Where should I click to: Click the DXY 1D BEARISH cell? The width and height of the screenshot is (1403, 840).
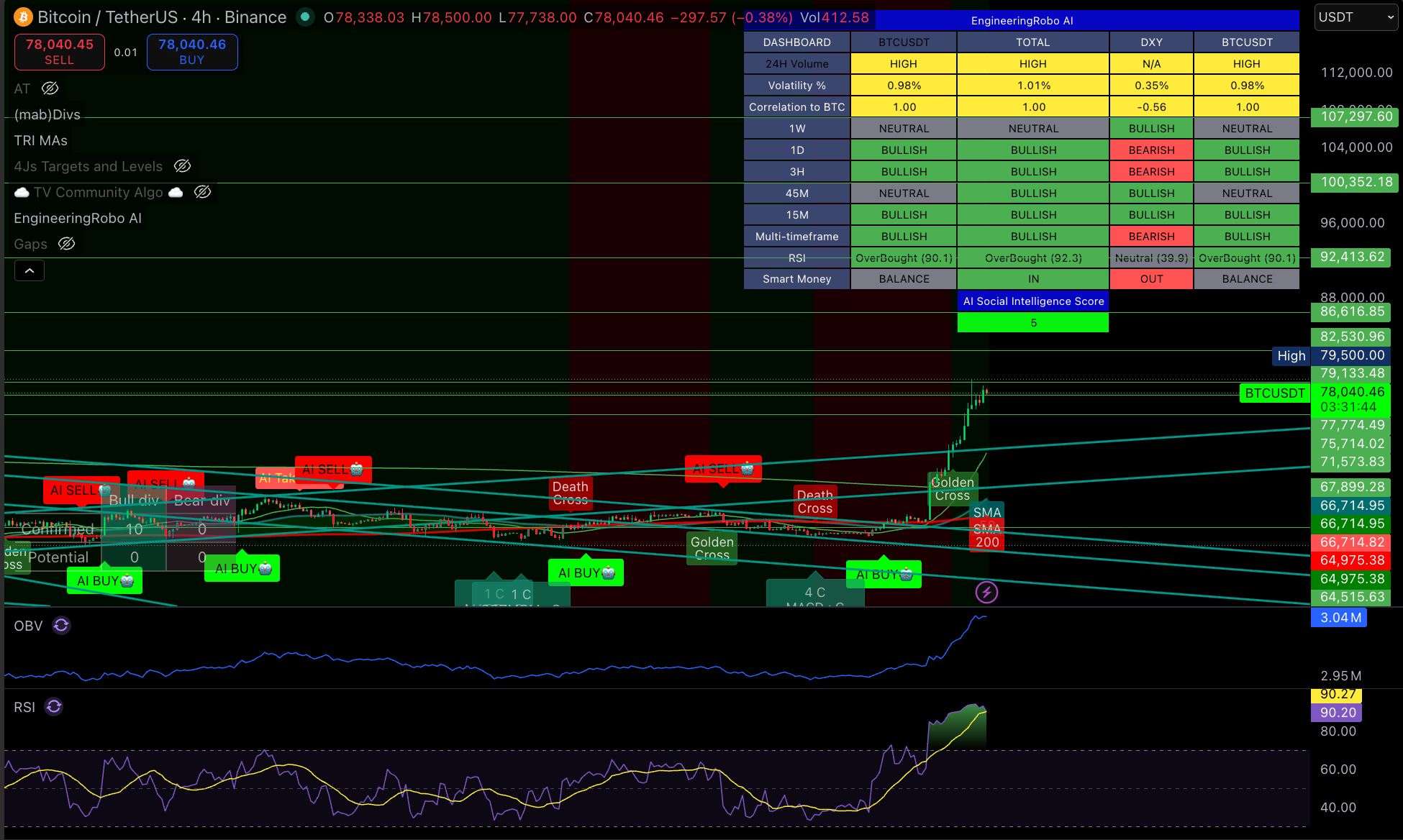1152,150
